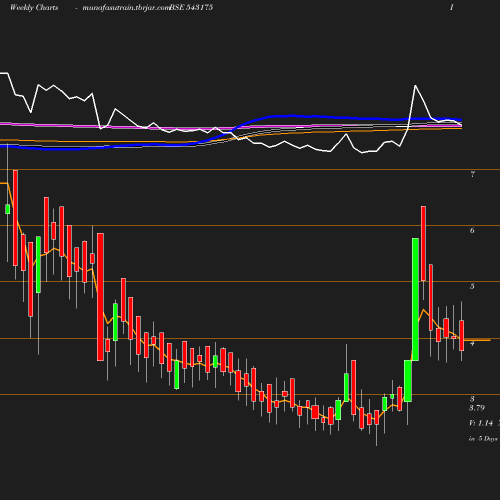The height and width of the screenshot is (500, 500).
Task: Click the volume text 'V: 1.14'
Action: pyautogui.click(x=481, y=423)
